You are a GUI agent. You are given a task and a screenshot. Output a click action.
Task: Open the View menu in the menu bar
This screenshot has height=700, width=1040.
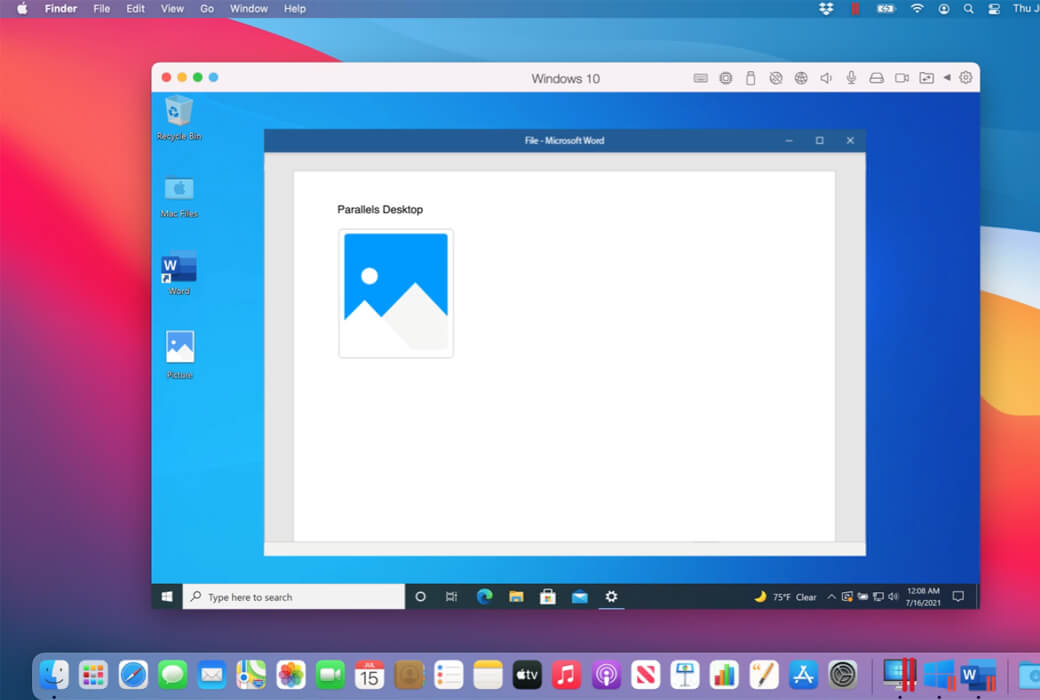[x=172, y=9]
